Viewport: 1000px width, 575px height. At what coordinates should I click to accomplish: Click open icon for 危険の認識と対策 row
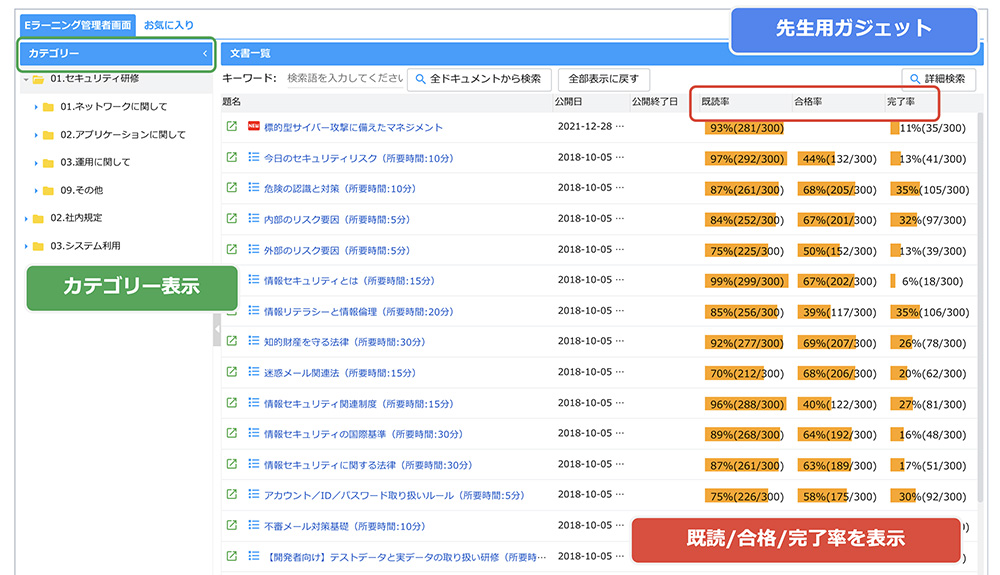(x=232, y=188)
